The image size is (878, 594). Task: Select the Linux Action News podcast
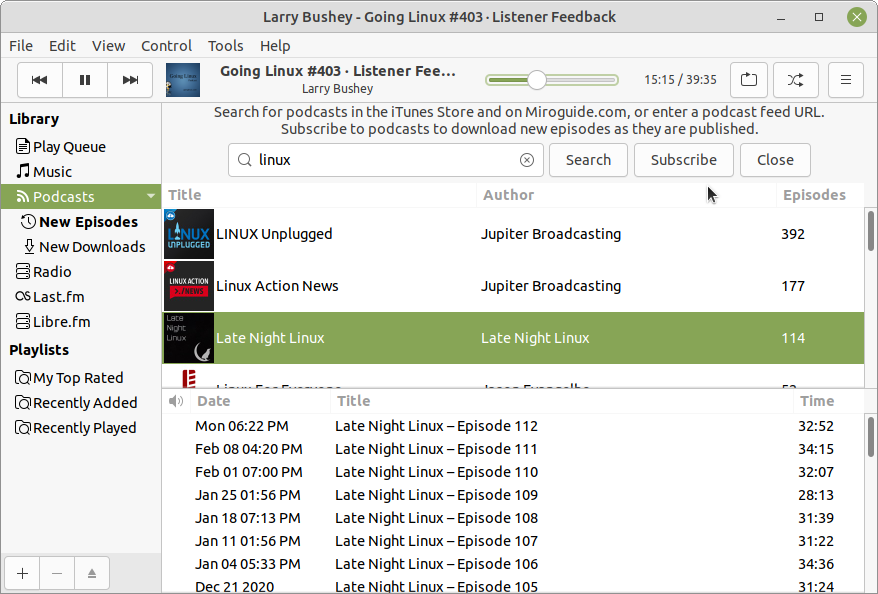click(x=513, y=286)
